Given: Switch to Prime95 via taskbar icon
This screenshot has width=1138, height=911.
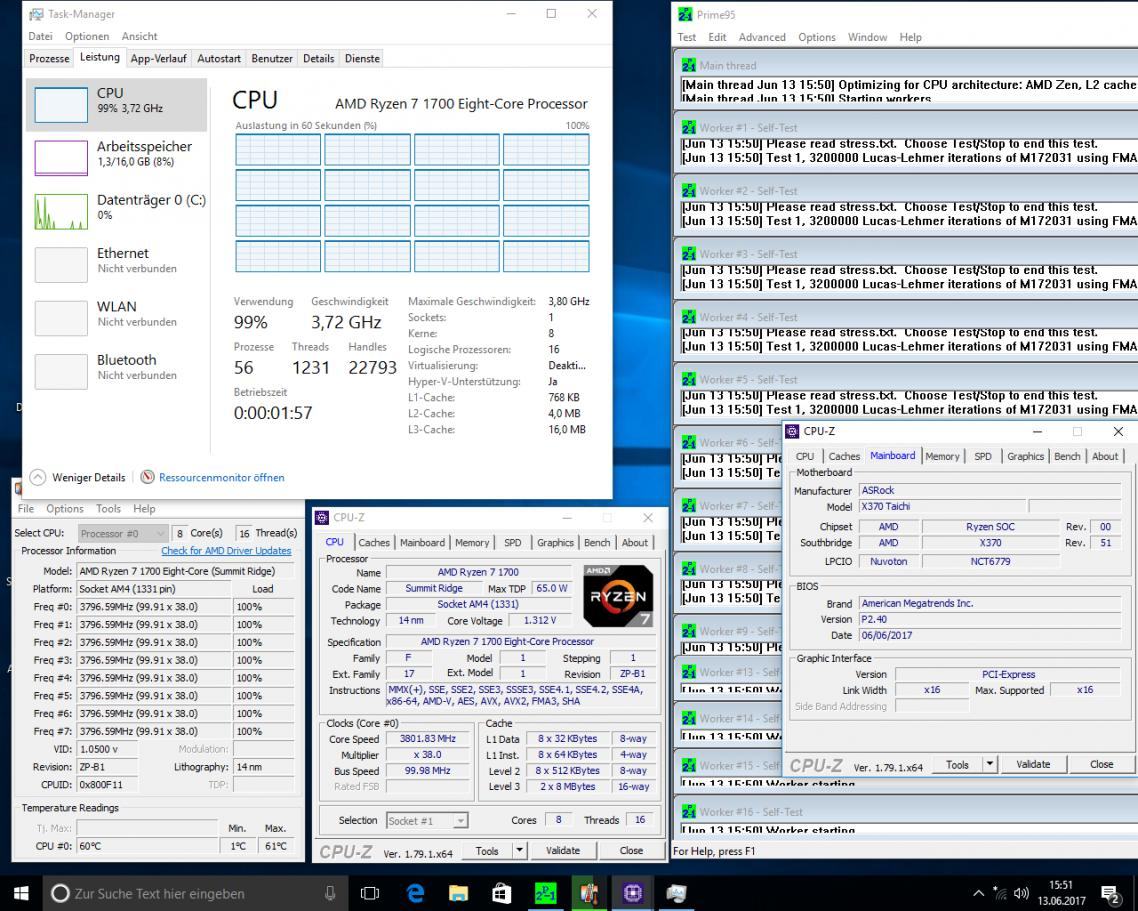Looking at the screenshot, I should tap(545, 893).
